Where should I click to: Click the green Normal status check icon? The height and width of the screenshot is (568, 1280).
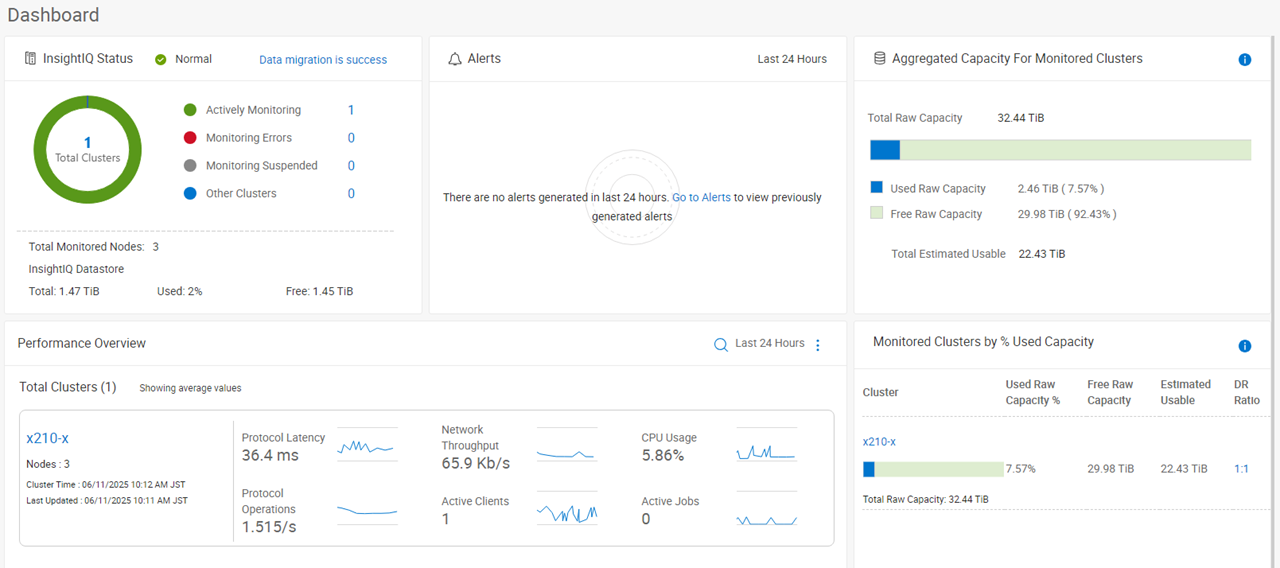click(x=161, y=60)
